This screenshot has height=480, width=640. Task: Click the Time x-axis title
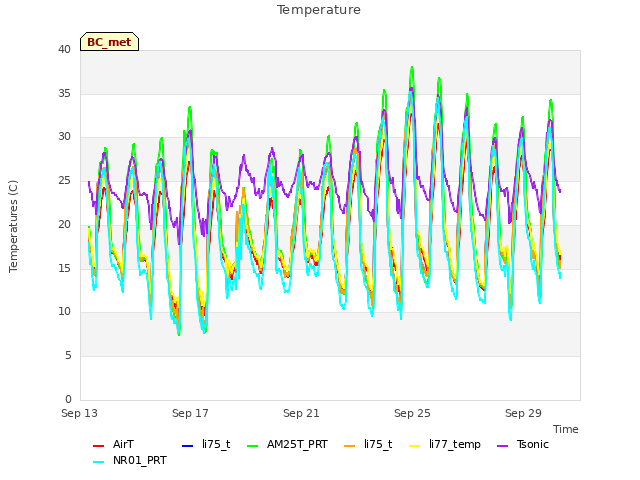pos(565,429)
